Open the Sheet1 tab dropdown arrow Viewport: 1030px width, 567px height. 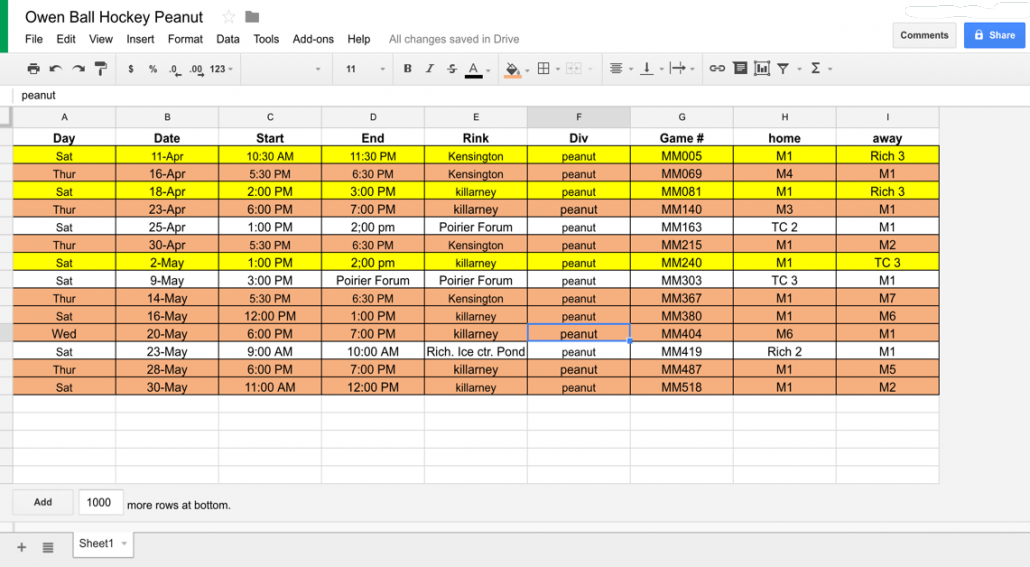(x=124, y=544)
